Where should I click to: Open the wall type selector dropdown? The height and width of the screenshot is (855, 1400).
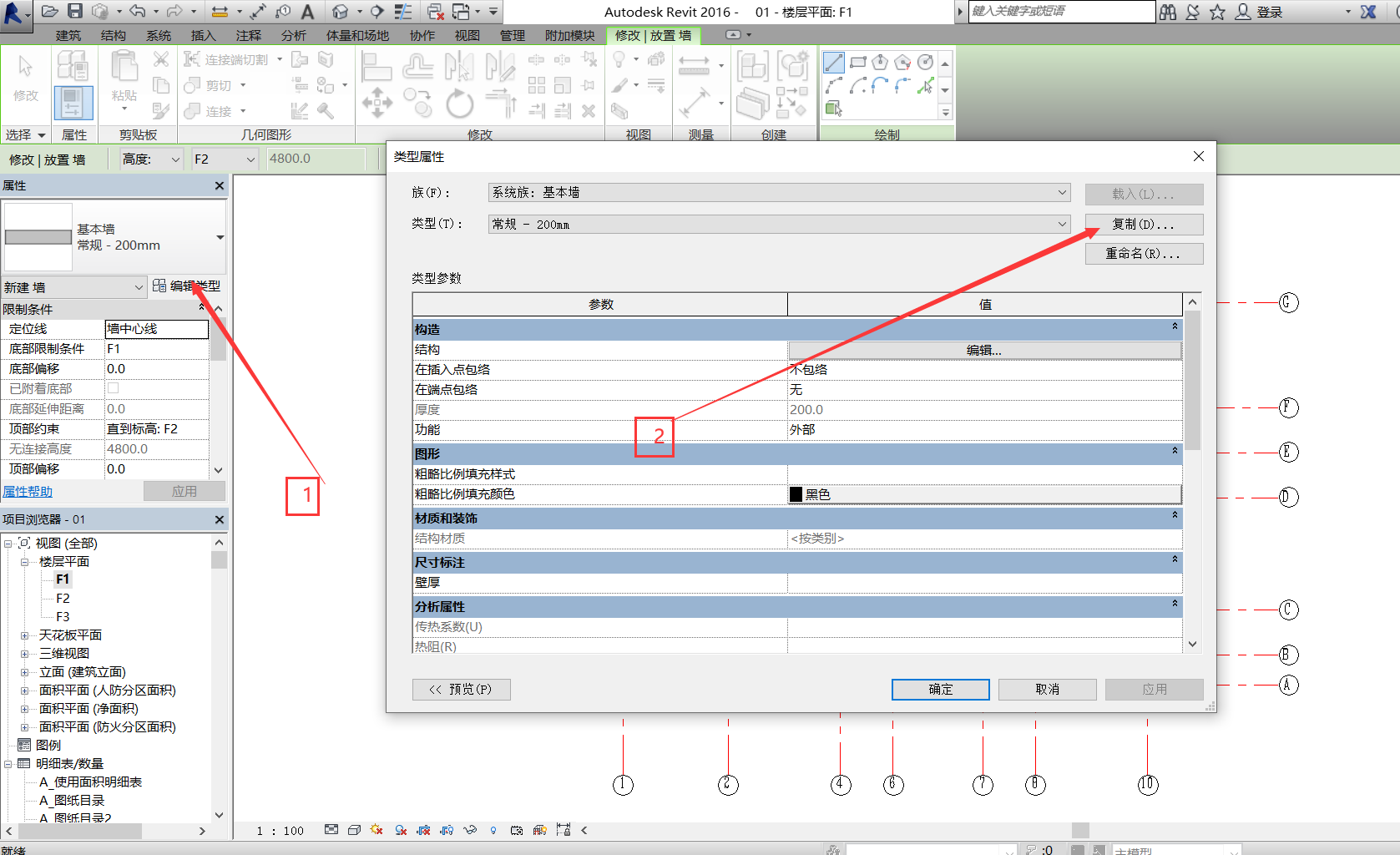(220, 237)
